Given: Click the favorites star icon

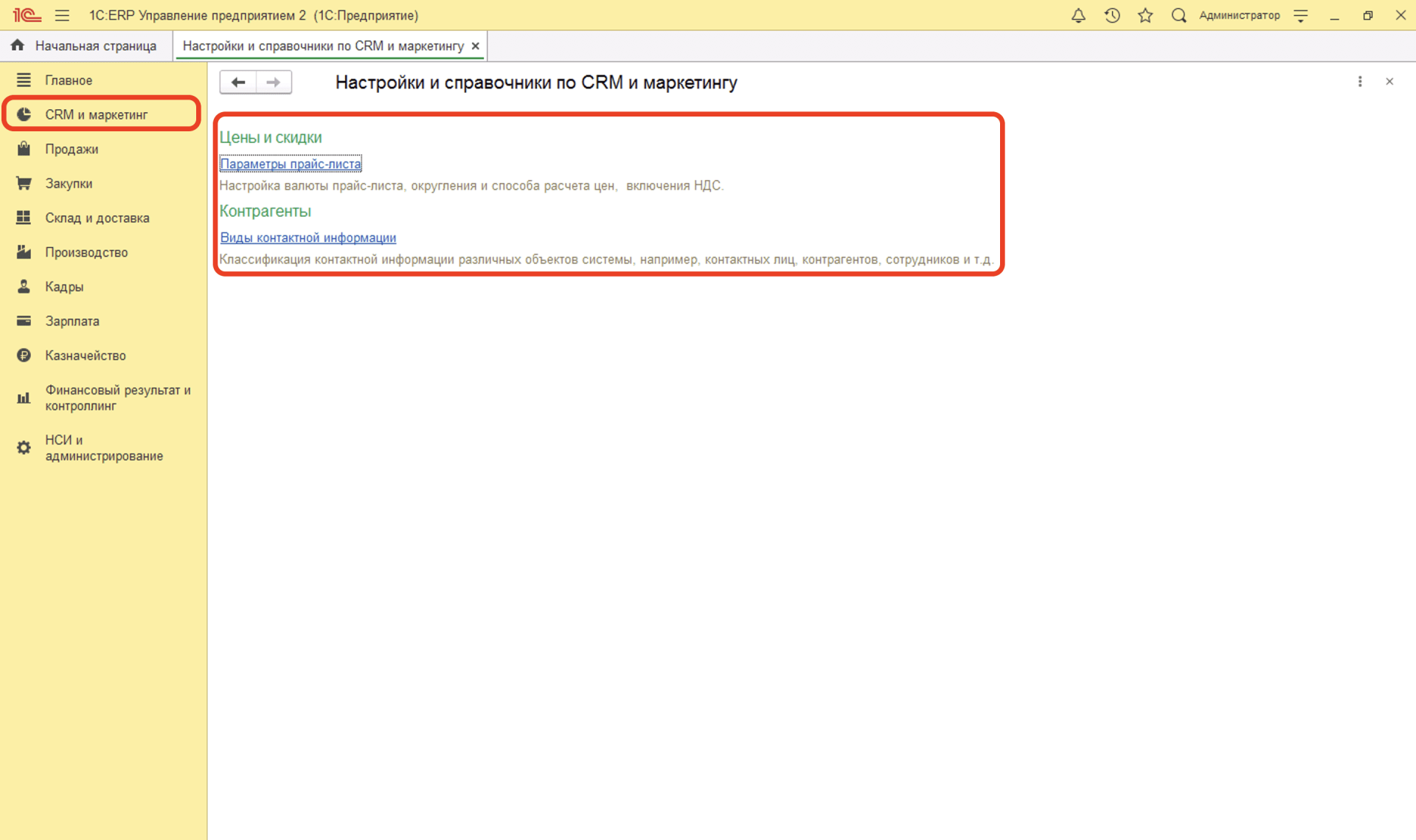Looking at the screenshot, I should tap(1145, 15).
